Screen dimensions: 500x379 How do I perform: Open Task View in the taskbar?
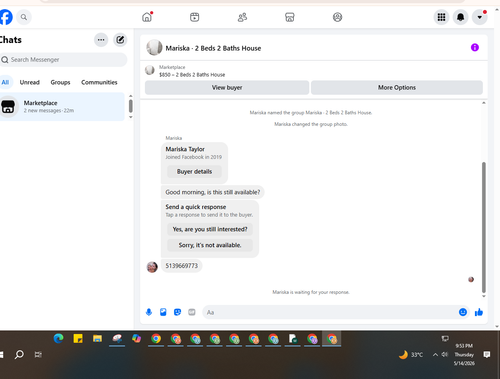(38, 354)
